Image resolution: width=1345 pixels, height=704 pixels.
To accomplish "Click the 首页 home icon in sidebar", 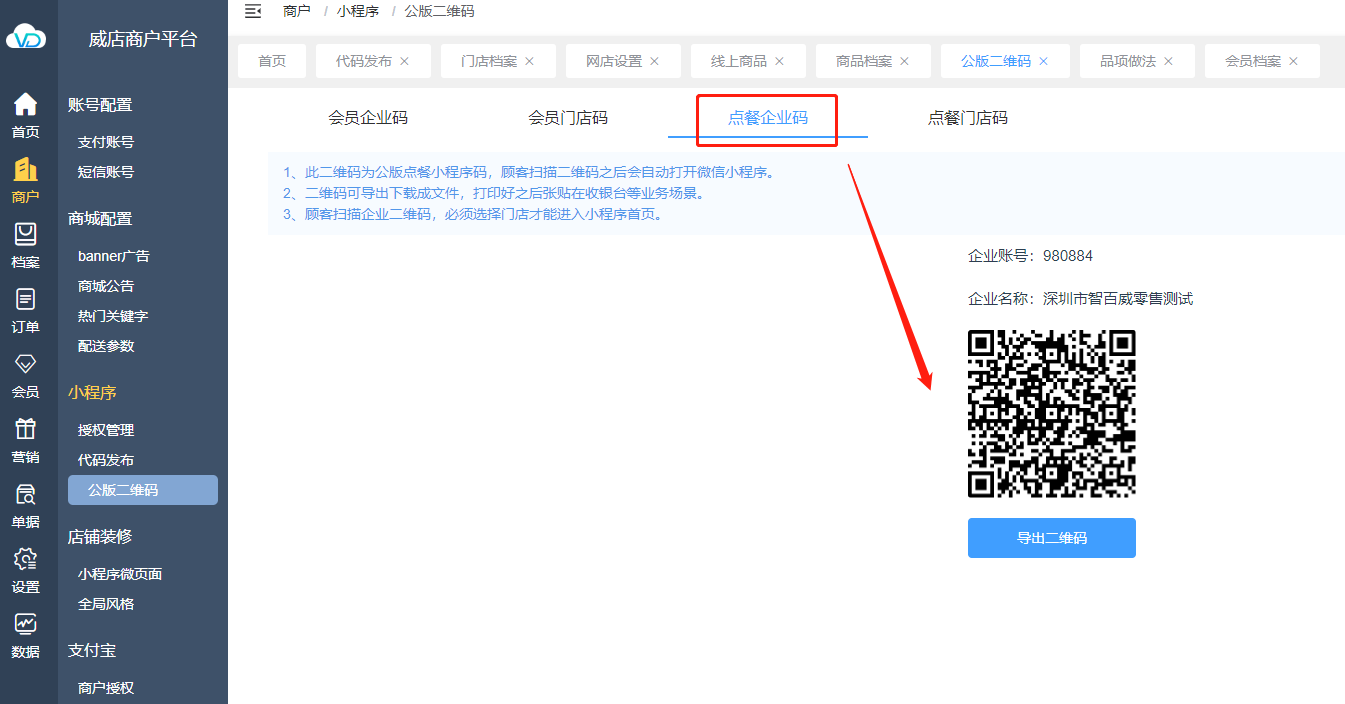I will pos(25,105).
